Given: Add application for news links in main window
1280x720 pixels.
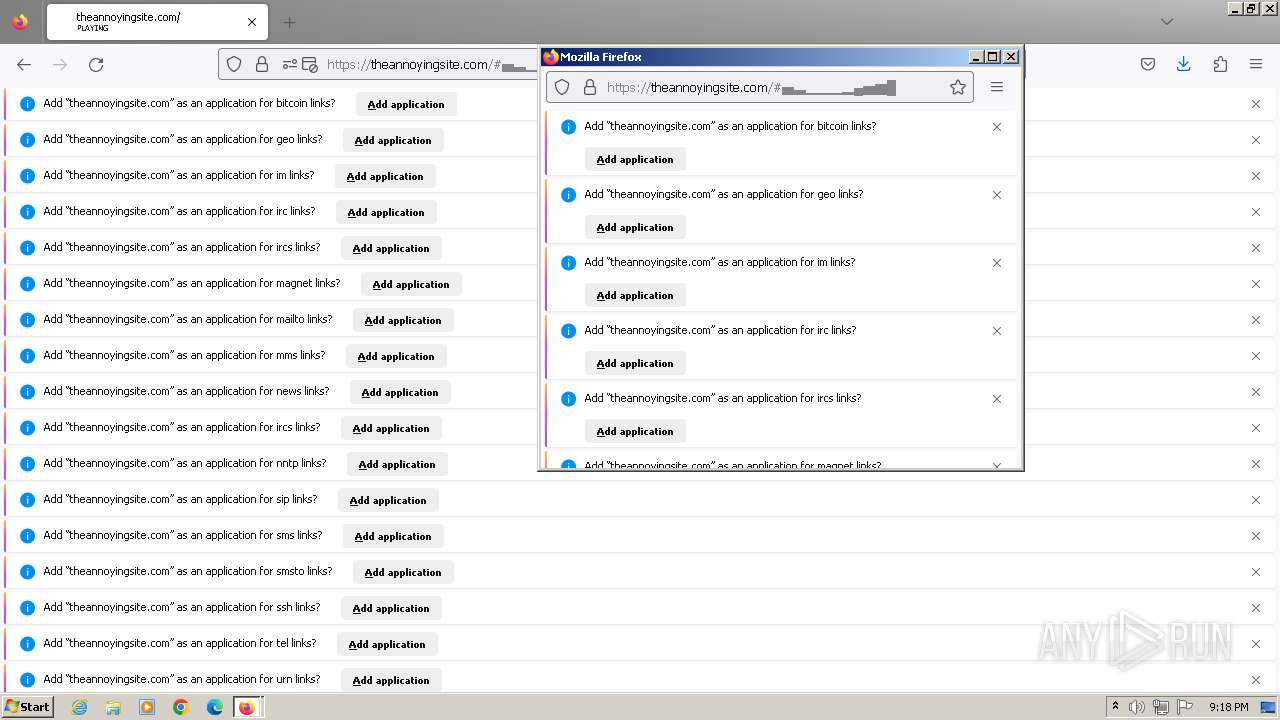Looking at the screenshot, I should (400, 392).
